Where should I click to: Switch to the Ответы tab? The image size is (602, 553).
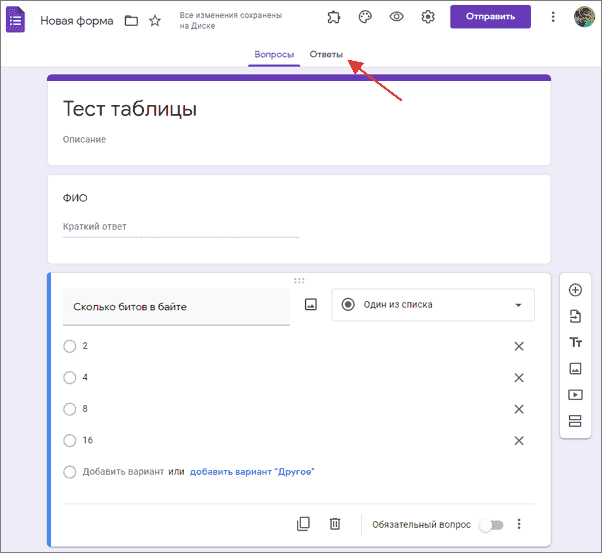(x=326, y=55)
